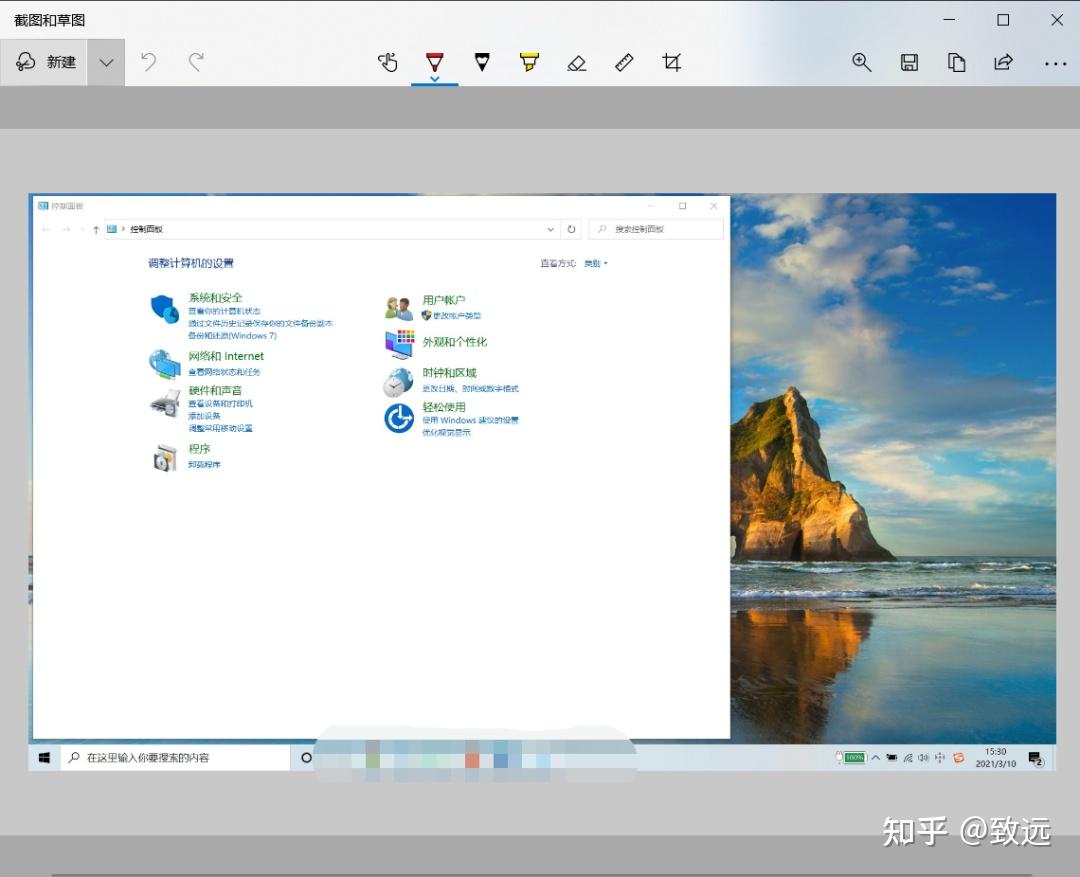
Task: Click the Undo arrow icon
Action: pyautogui.click(x=149, y=62)
